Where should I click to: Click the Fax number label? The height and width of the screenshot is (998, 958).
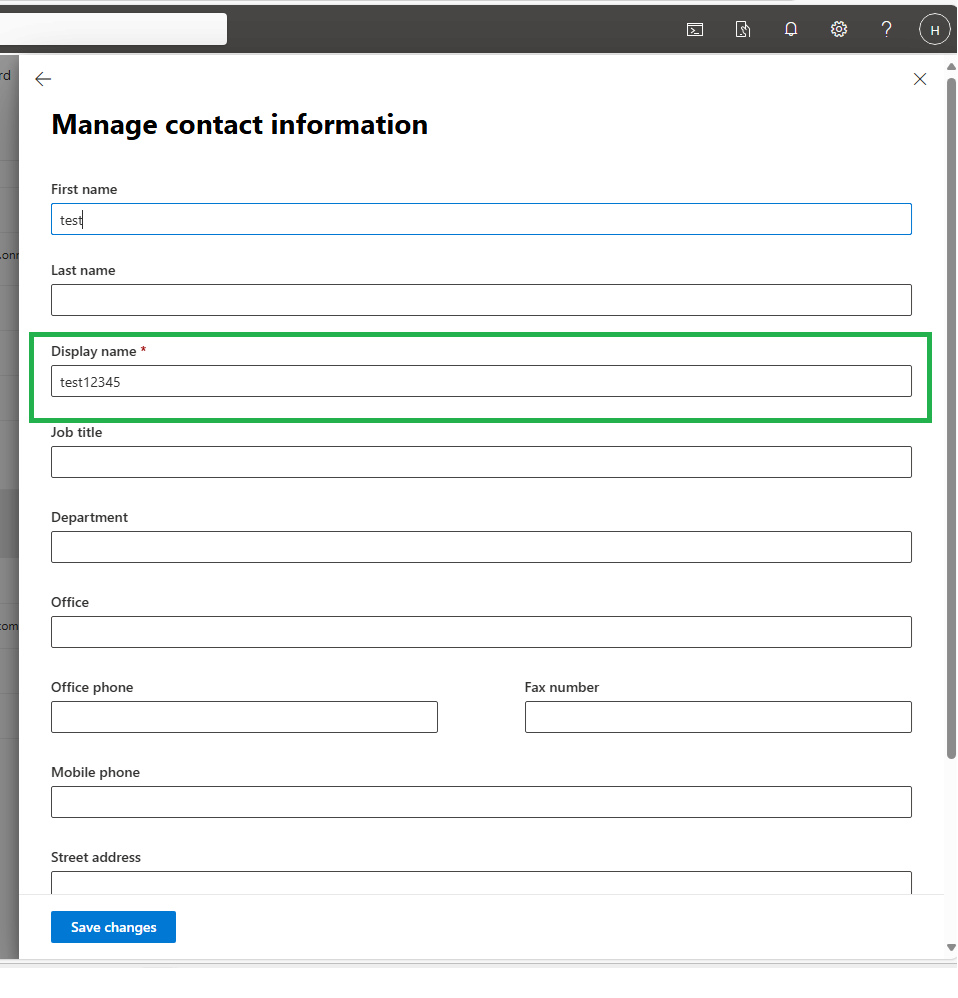[561, 687]
